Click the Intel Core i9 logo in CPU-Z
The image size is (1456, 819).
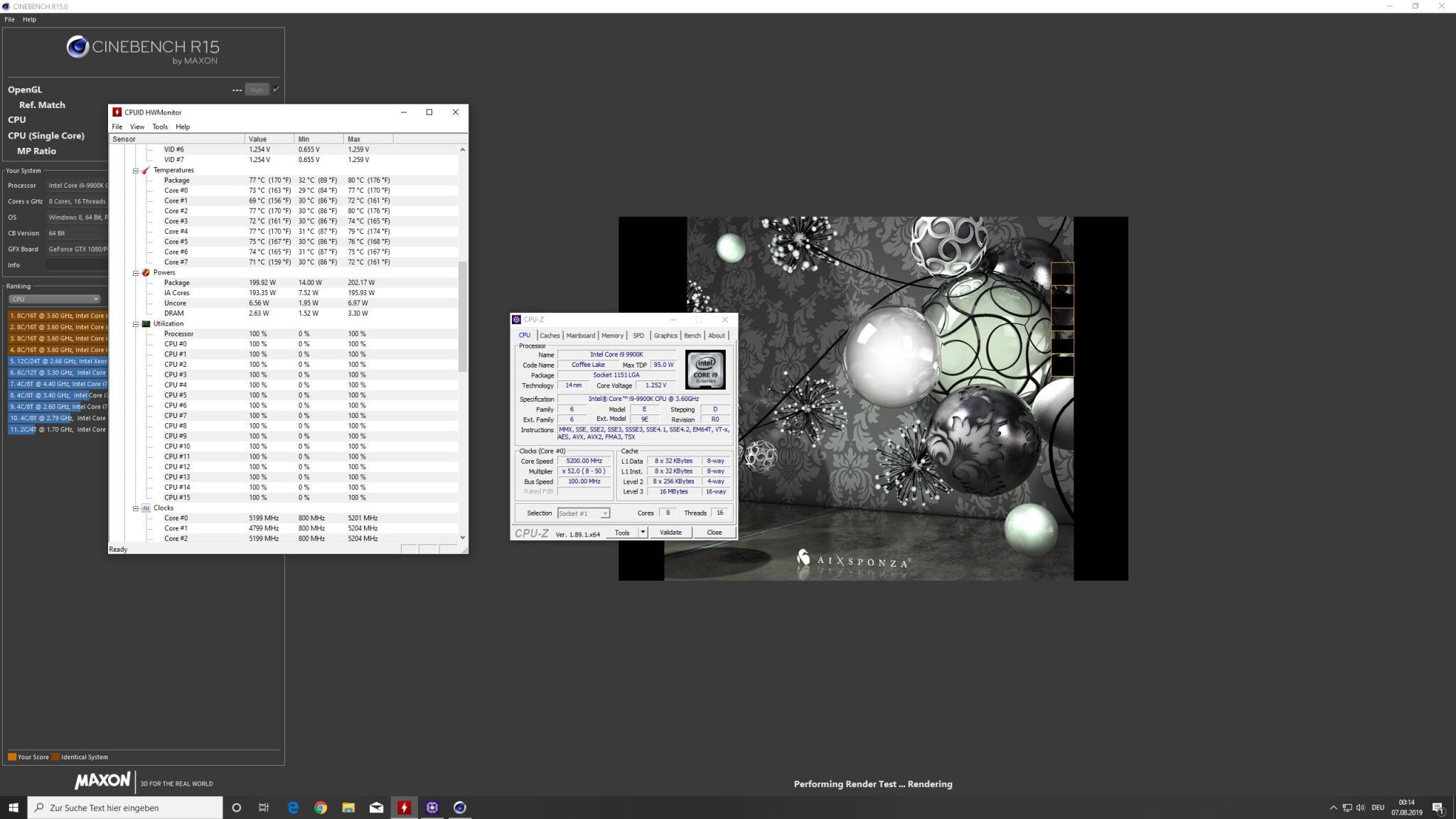point(705,369)
